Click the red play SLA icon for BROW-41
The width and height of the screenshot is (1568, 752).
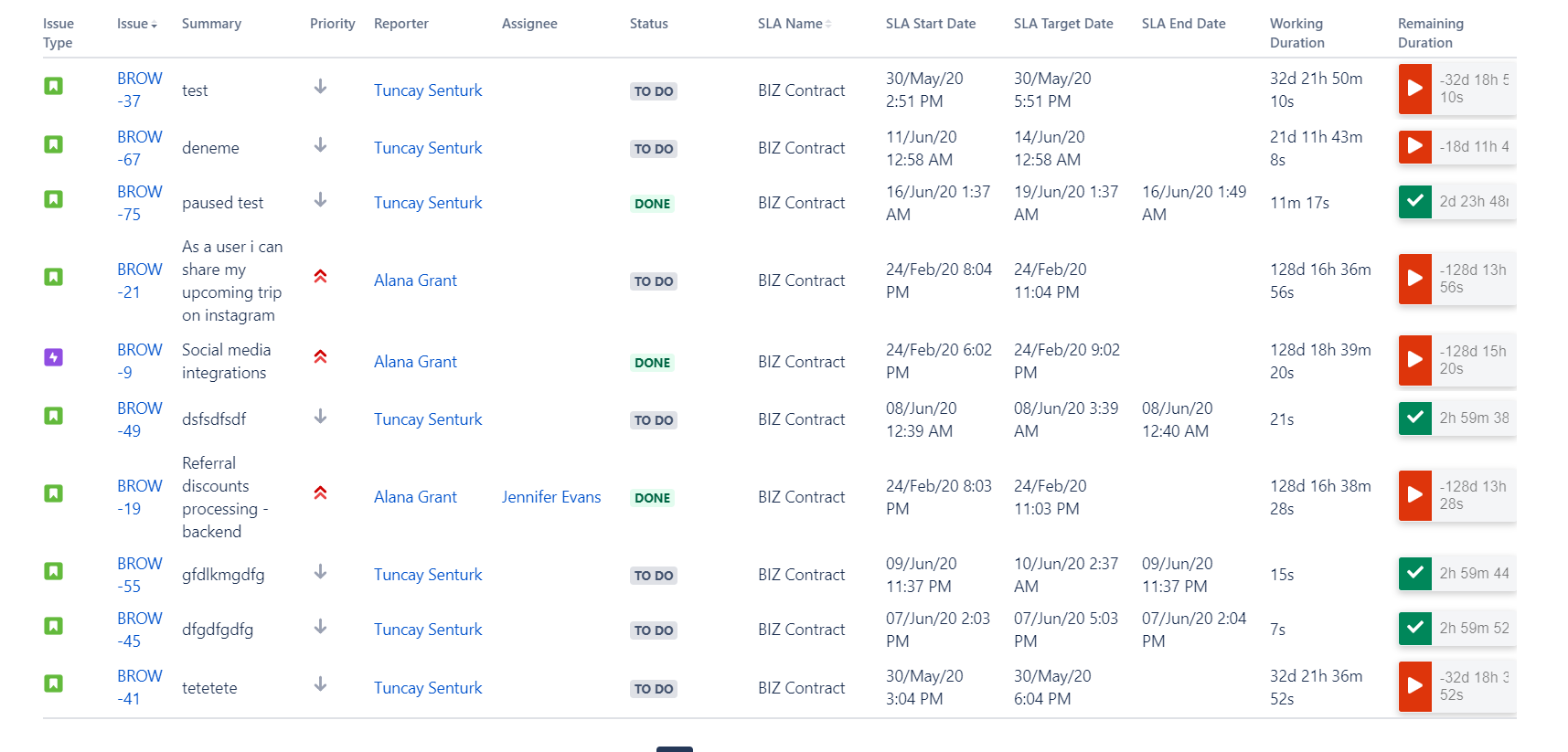tap(1414, 686)
